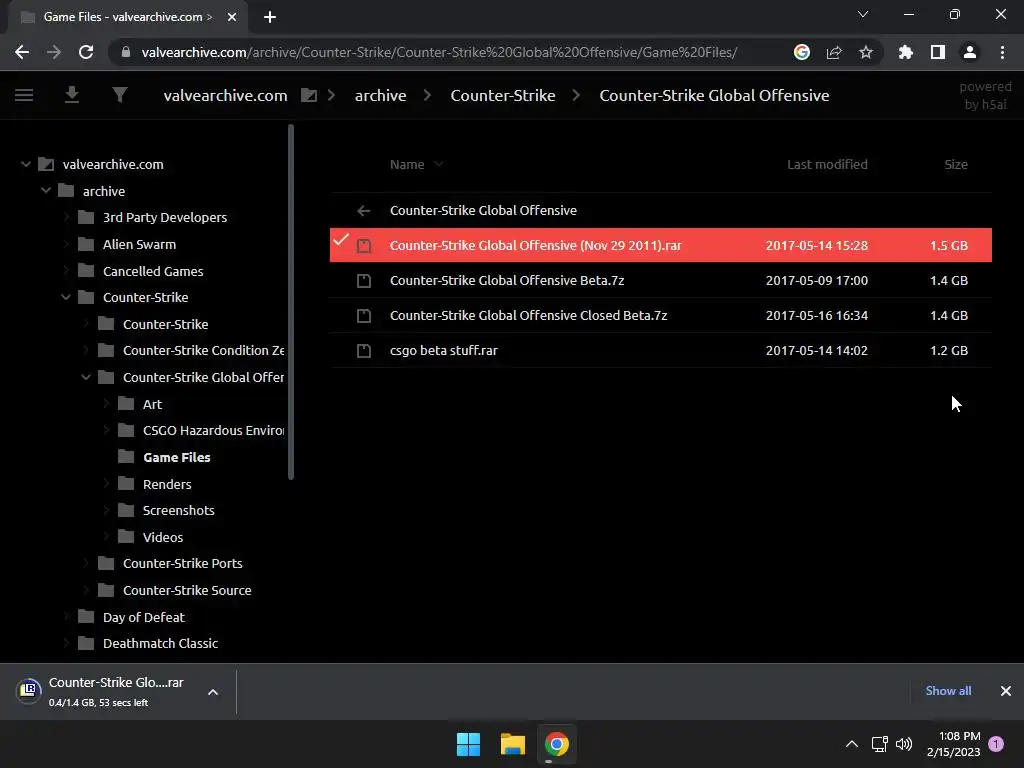The height and width of the screenshot is (768, 1024).
Task: Click the volume speaker tray icon
Action: (x=904, y=744)
